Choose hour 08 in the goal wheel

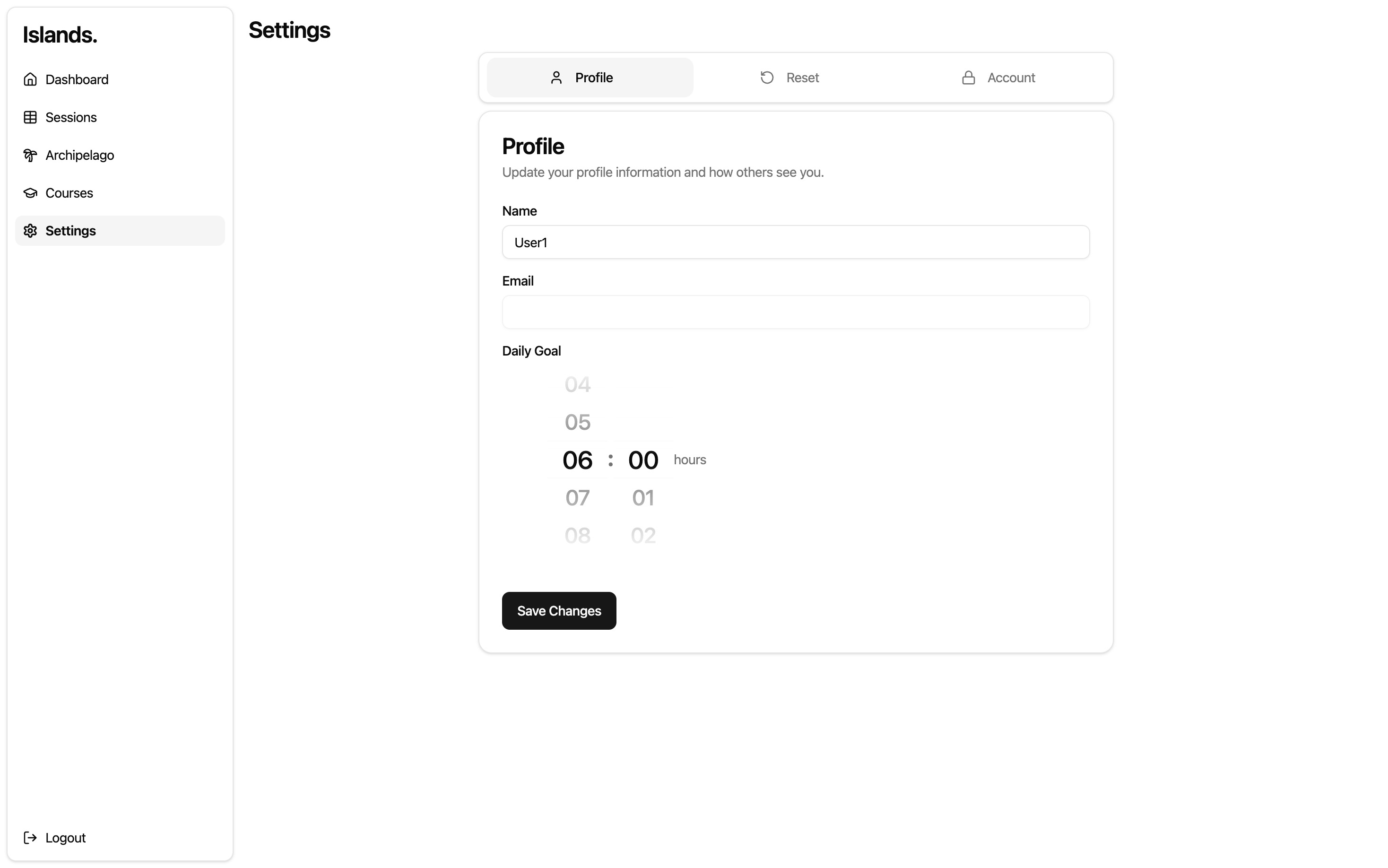click(x=577, y=536)
